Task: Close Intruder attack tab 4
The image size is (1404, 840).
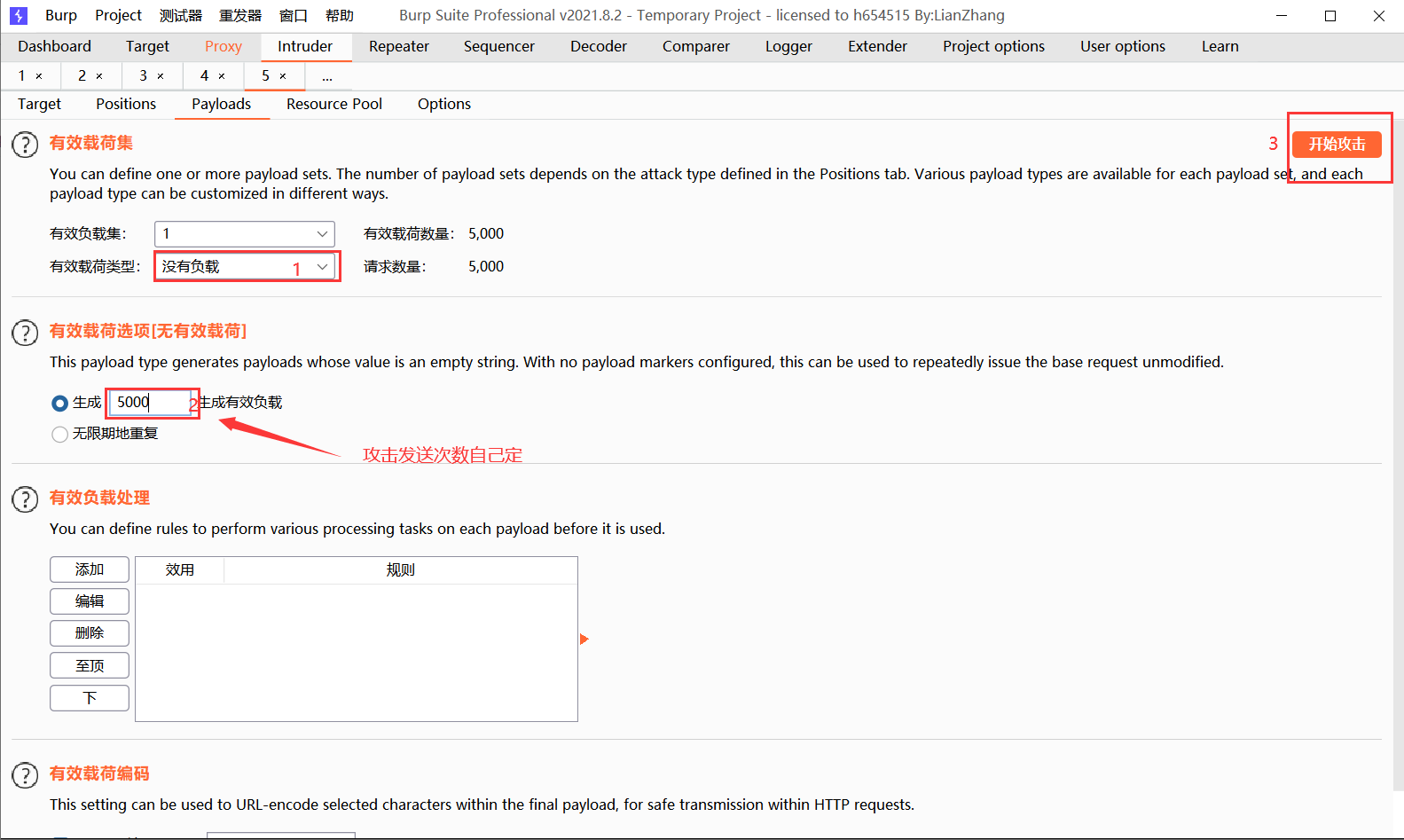Action: [x=222, y=76]
